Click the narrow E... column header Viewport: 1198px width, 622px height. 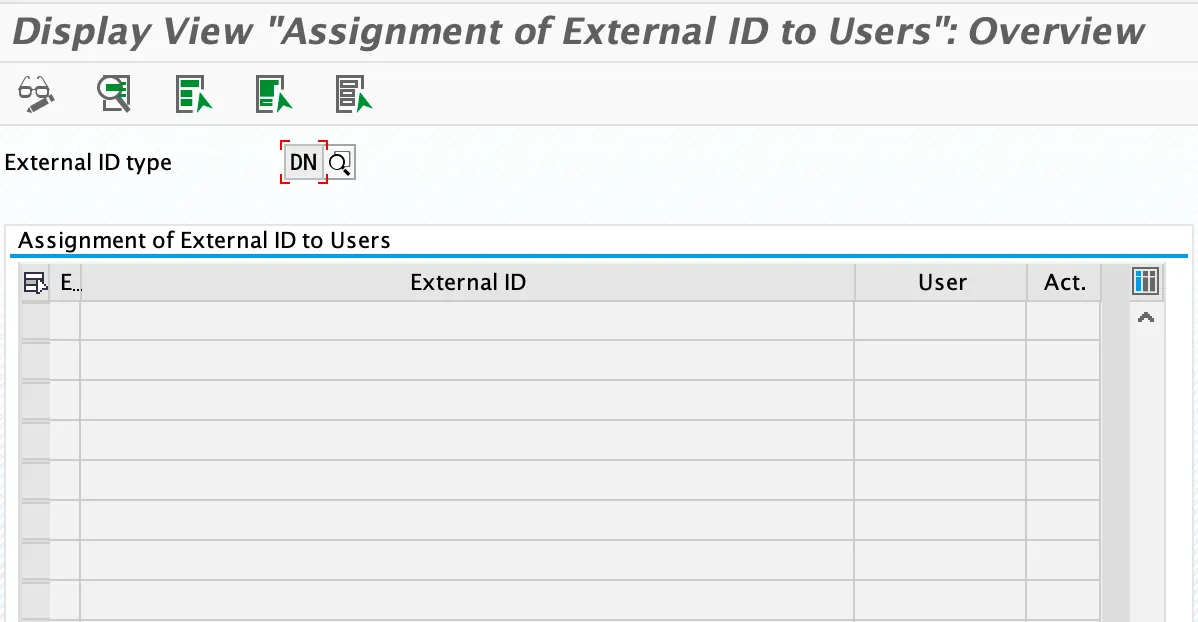tap(67, 283)
